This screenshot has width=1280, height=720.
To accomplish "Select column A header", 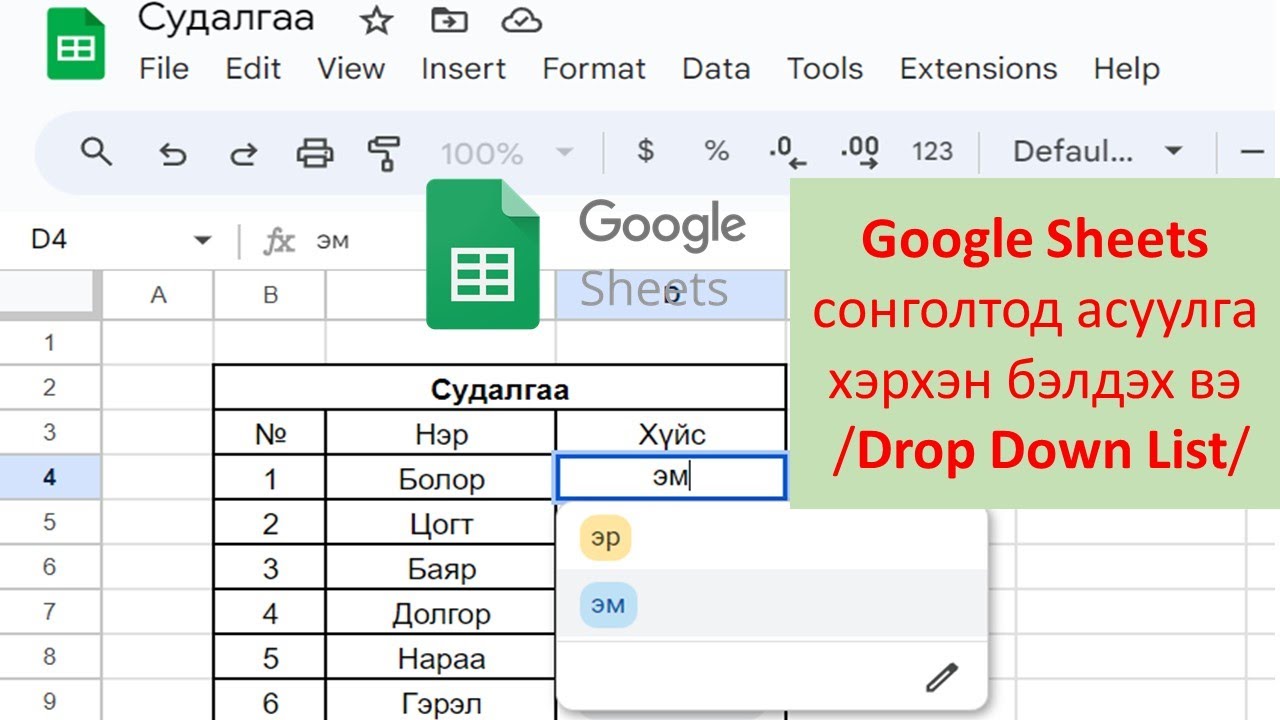I will click(x=158, y=295).
